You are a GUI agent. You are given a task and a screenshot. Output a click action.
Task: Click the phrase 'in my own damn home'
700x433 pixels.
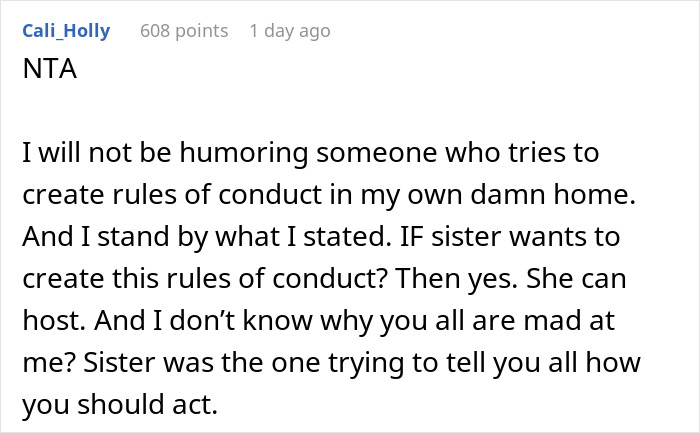point(528,198)
